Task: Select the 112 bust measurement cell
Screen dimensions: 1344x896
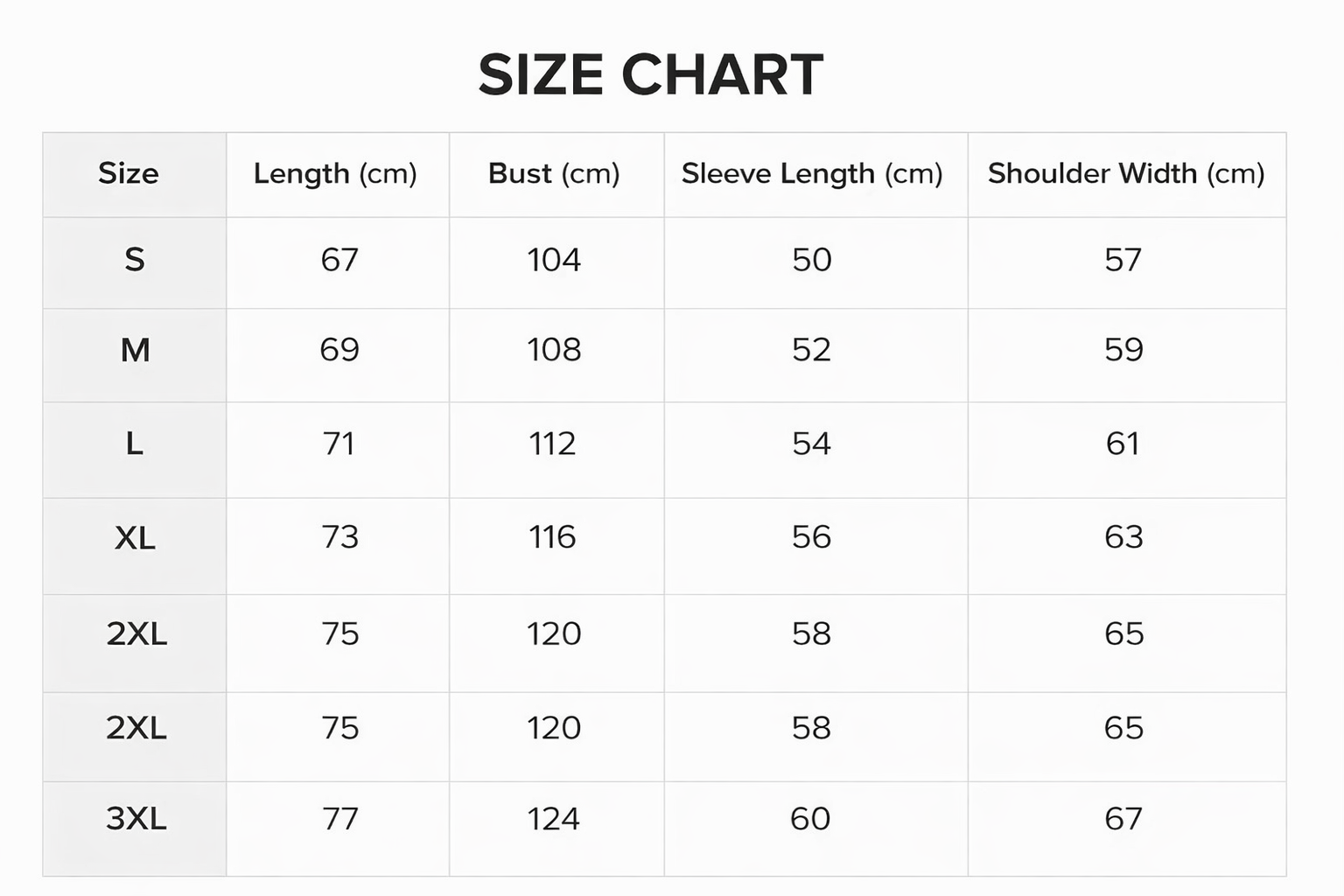Action: [x=552, y=444]
